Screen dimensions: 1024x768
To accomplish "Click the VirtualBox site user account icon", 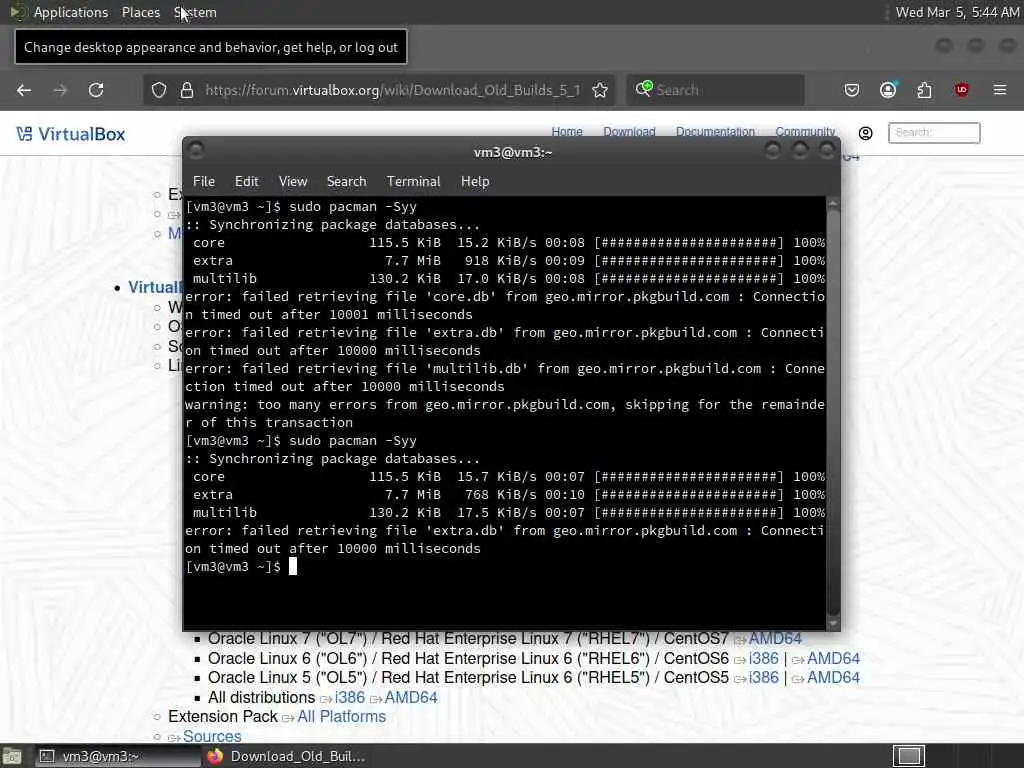I will (865, 133).
